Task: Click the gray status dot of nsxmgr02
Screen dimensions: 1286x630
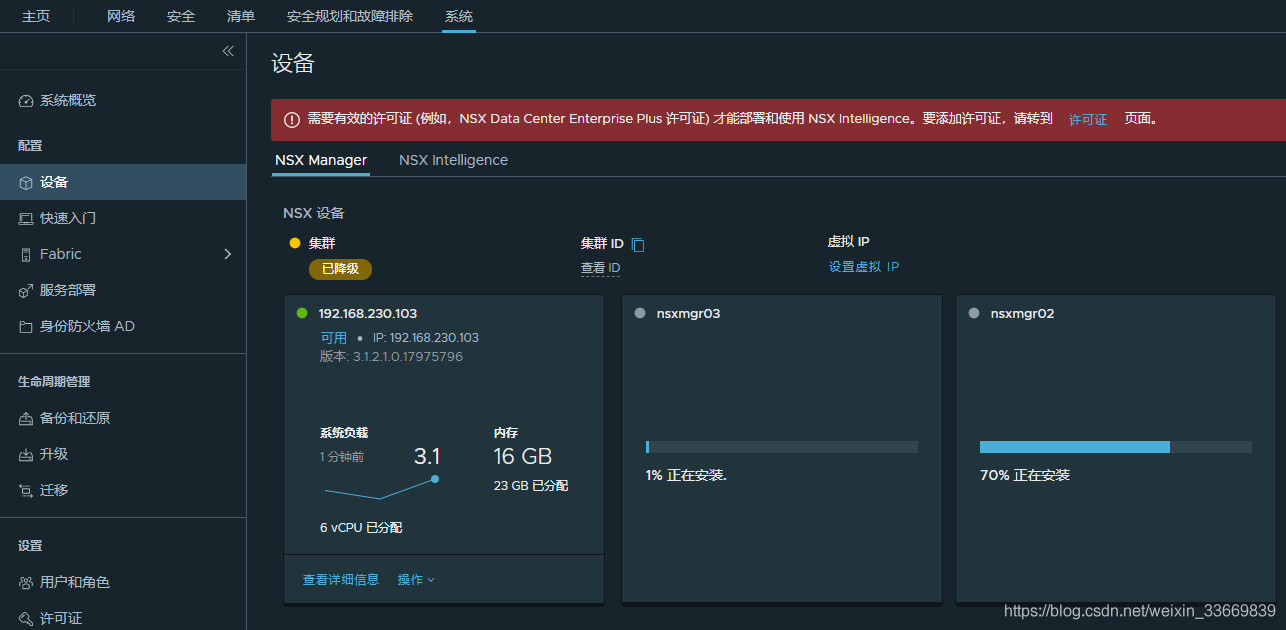Action: coord(974,313)
